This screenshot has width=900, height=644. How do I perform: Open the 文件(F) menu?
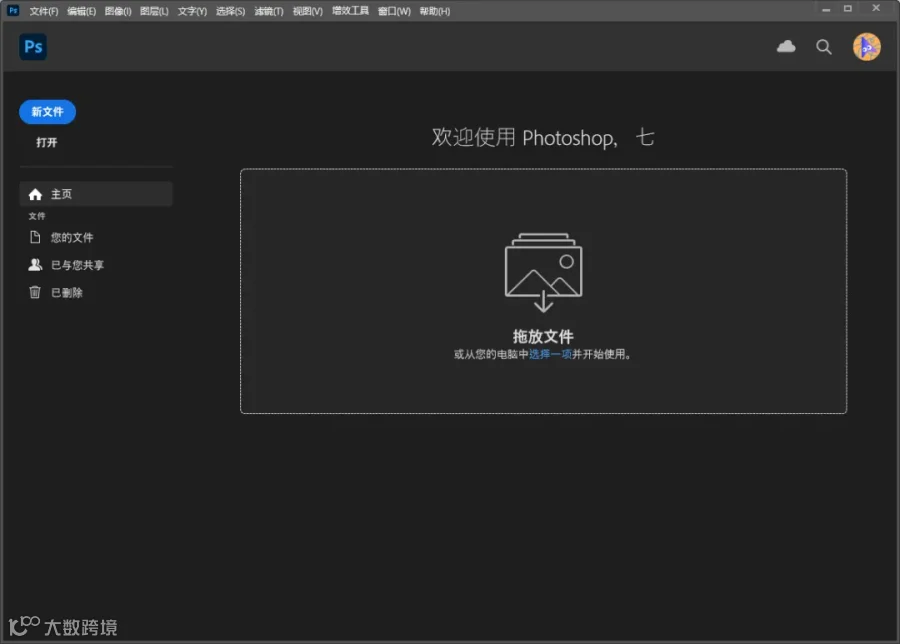click(x=44, y=11)
